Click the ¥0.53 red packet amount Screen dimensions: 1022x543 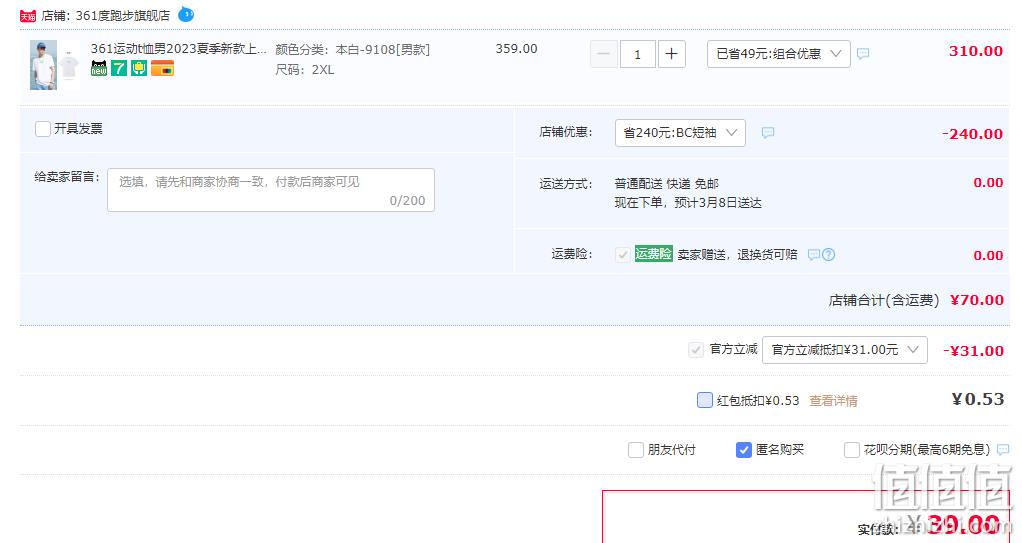click(978, 399)
